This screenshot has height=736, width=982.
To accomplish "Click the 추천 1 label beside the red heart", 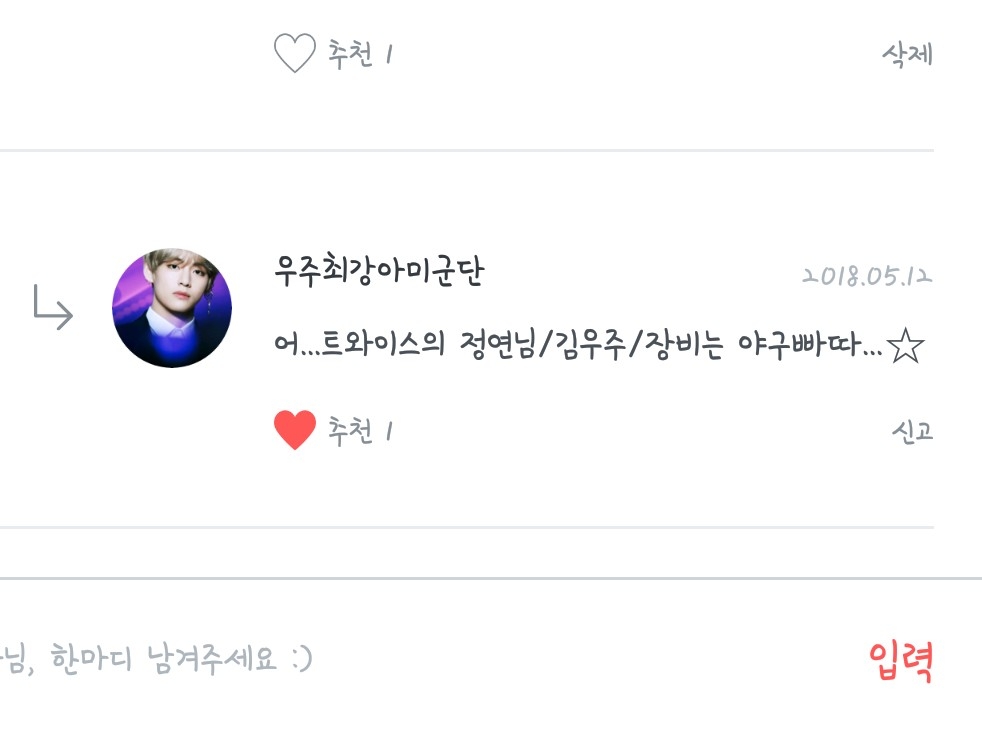I will [360, 431].
